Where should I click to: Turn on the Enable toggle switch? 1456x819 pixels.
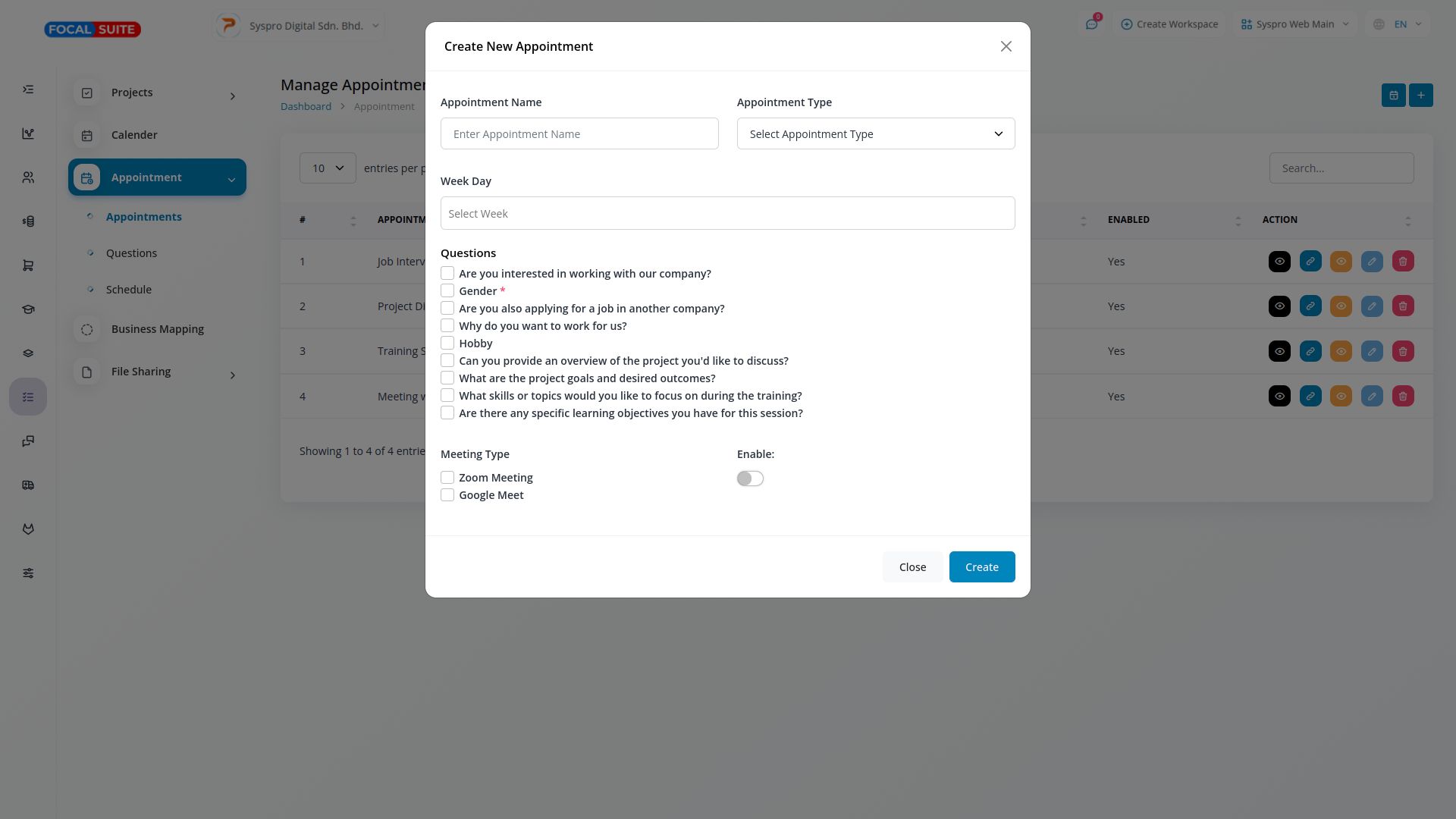point(750,479)
